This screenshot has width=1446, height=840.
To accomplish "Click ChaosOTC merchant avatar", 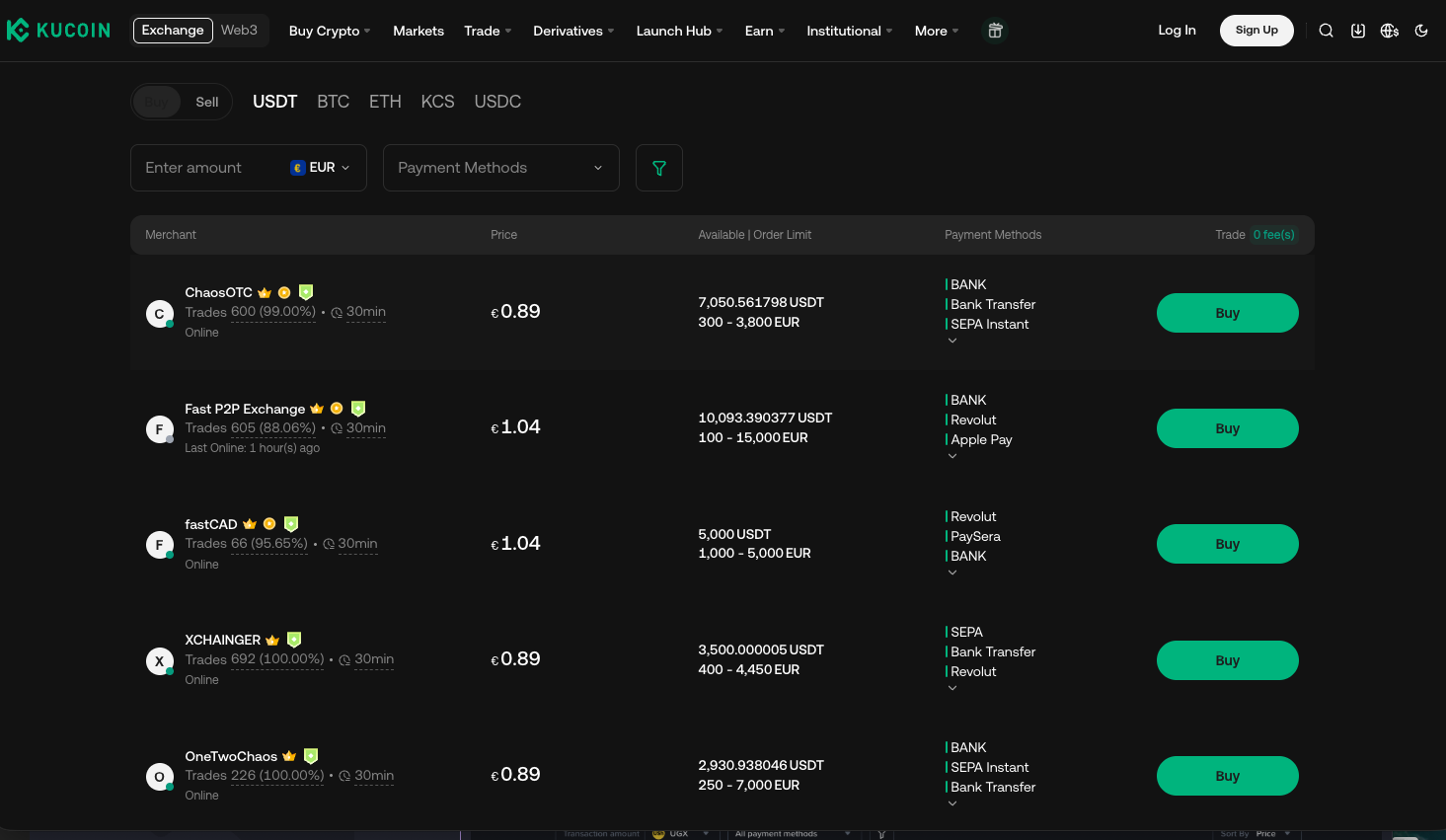I will point(160,314).
